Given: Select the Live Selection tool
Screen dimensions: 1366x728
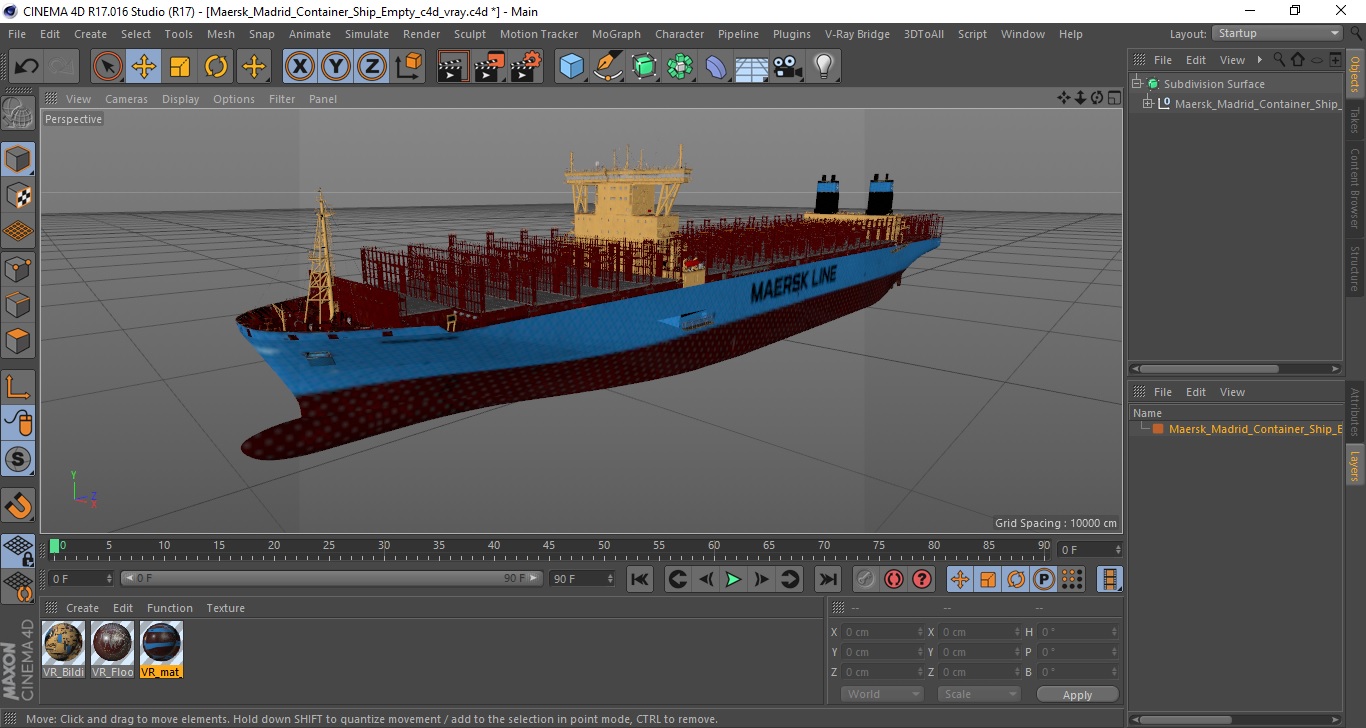Looking at the screenshot, I should click(x=108, y=67).
